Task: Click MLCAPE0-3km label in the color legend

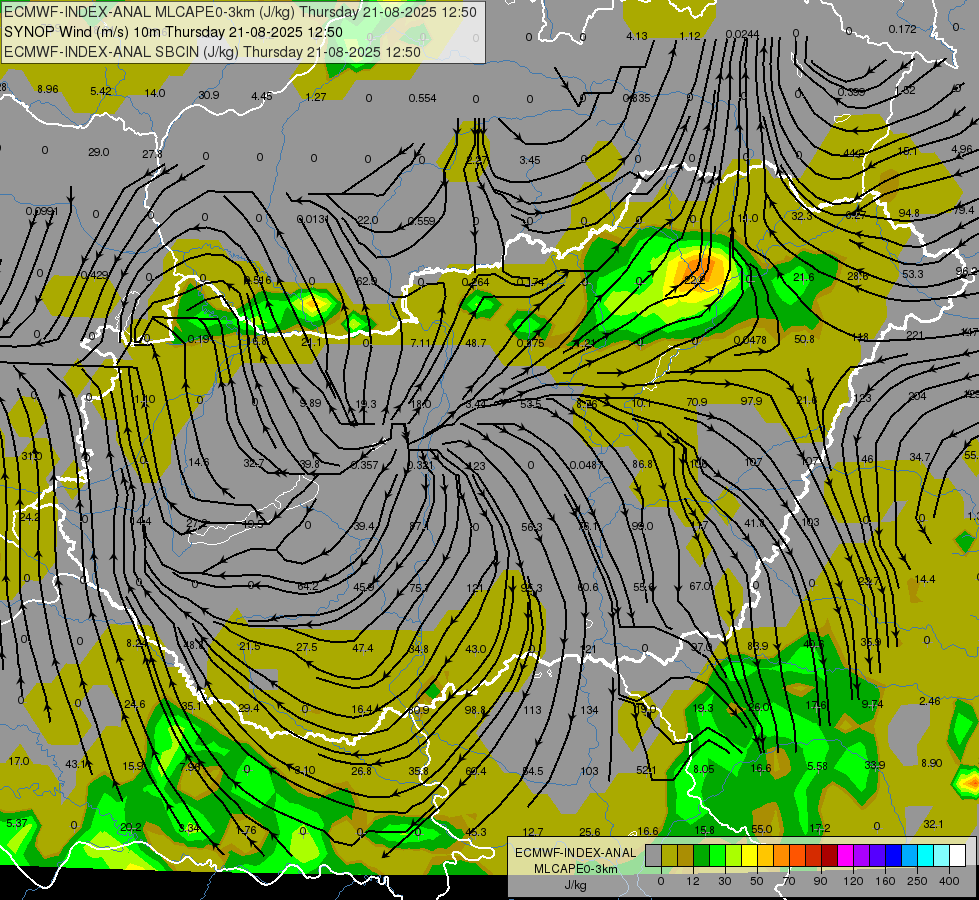Action: (x=575, y=869)
